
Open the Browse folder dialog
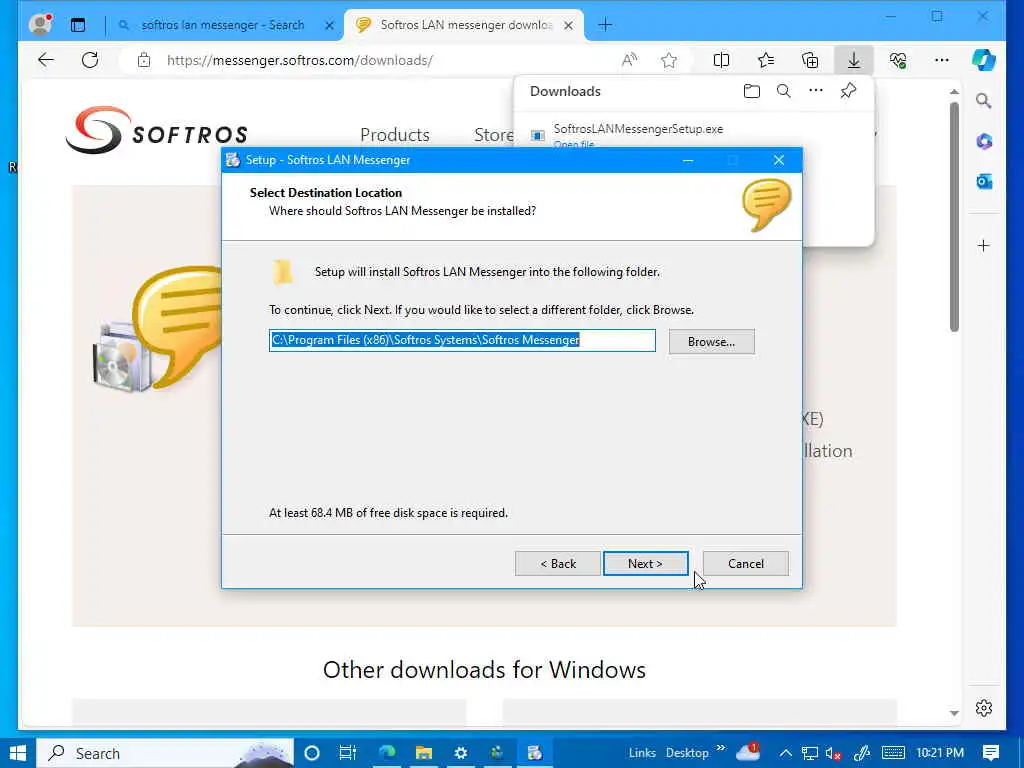[711, 342]
